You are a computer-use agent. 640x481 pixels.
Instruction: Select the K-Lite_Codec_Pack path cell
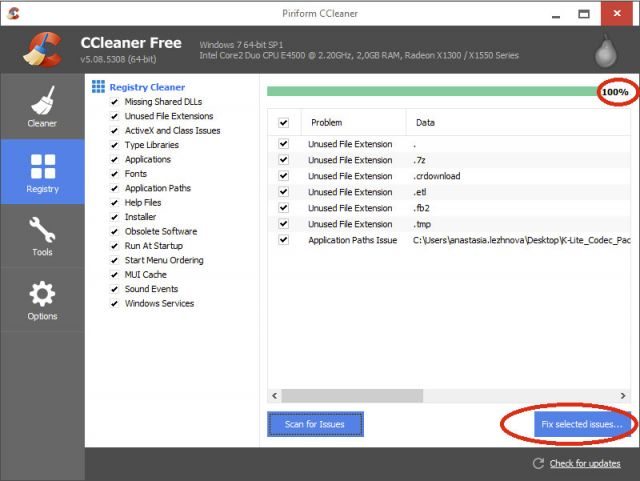[522, 240]
